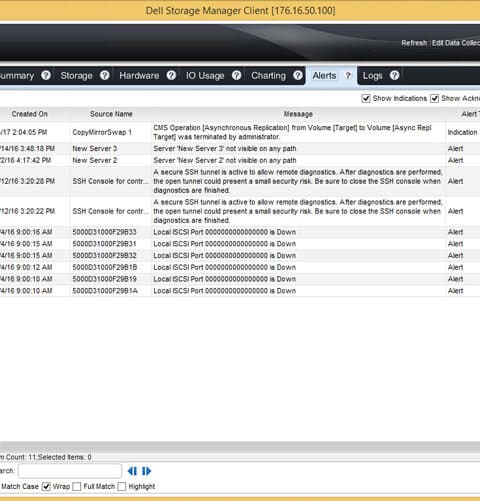Click the Item Count status bar text
The width and height of the screenshot is (480, 501).
[x=46, y=457]
